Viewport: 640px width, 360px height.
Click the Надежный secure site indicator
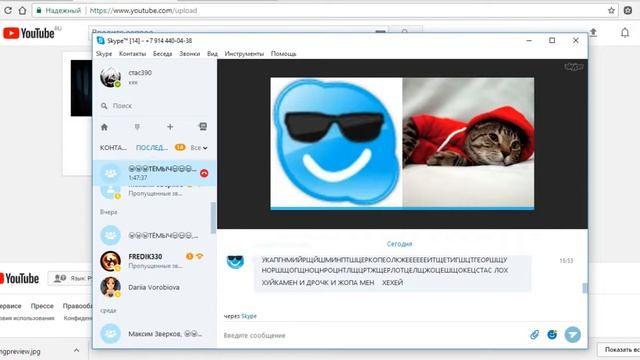point(59,11)
